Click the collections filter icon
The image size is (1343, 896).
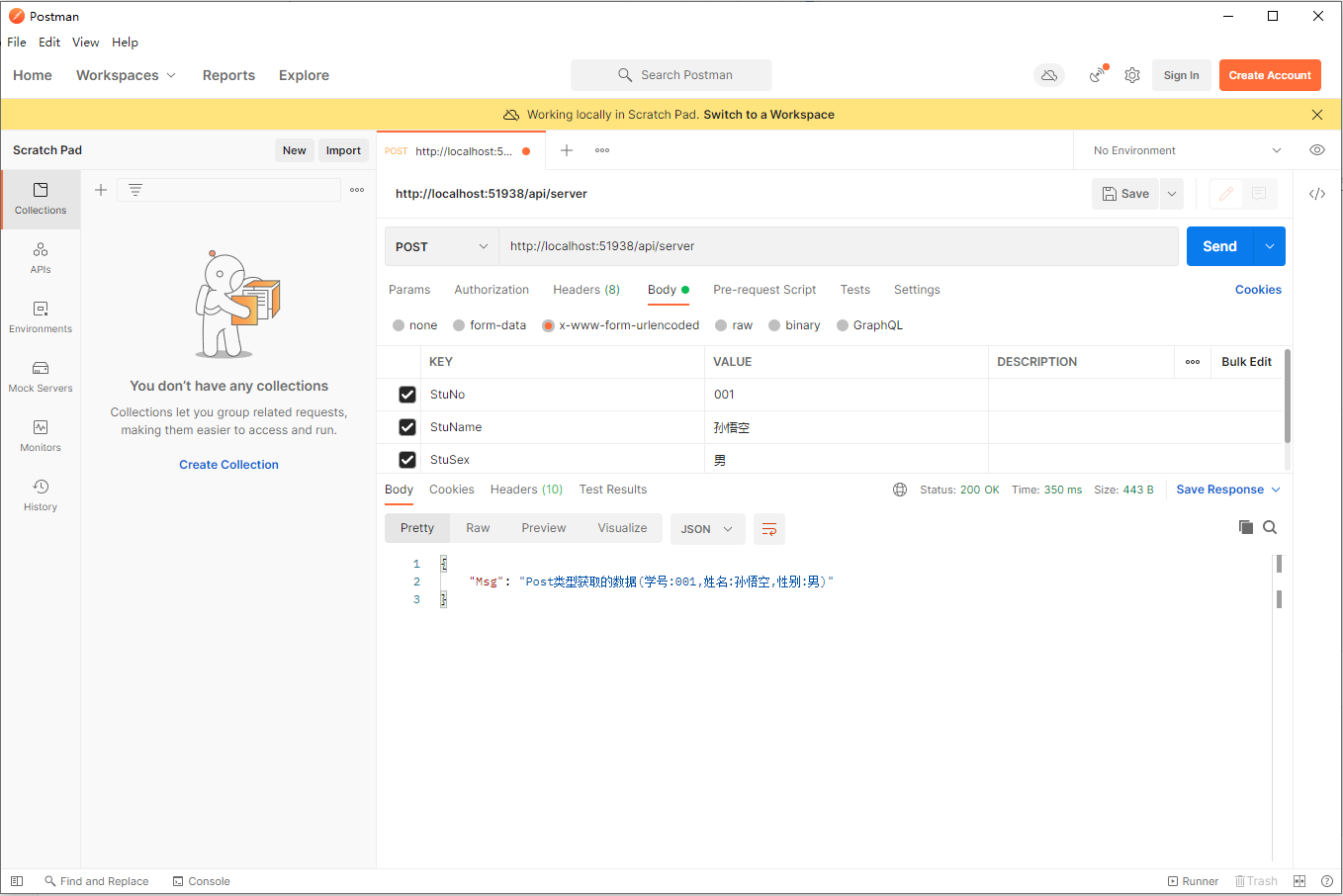[135, 190]
